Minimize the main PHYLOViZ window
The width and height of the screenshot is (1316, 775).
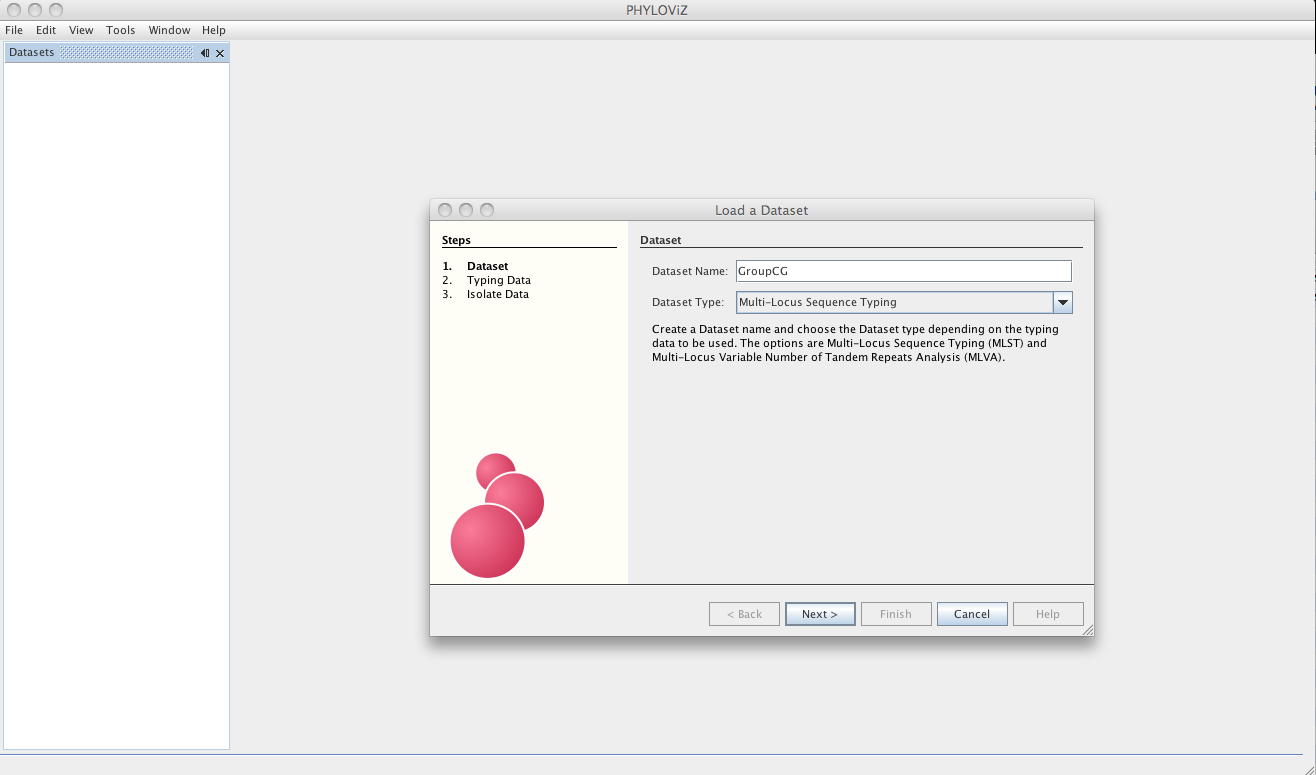tap(35, 10)
